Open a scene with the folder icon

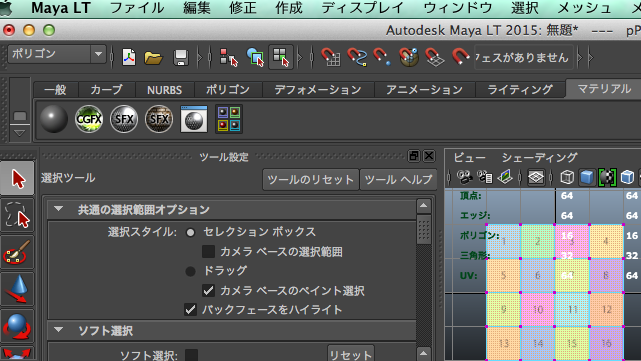coord(153,58)
